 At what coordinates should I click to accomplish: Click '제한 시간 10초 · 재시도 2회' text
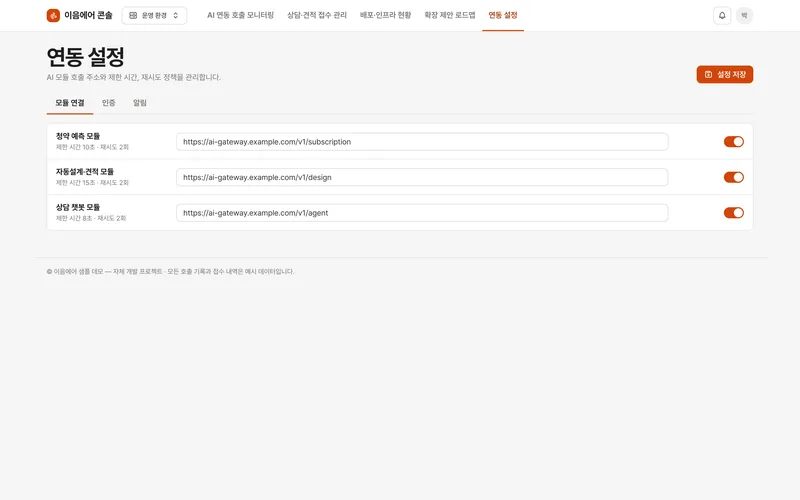(x=92, y=147)
